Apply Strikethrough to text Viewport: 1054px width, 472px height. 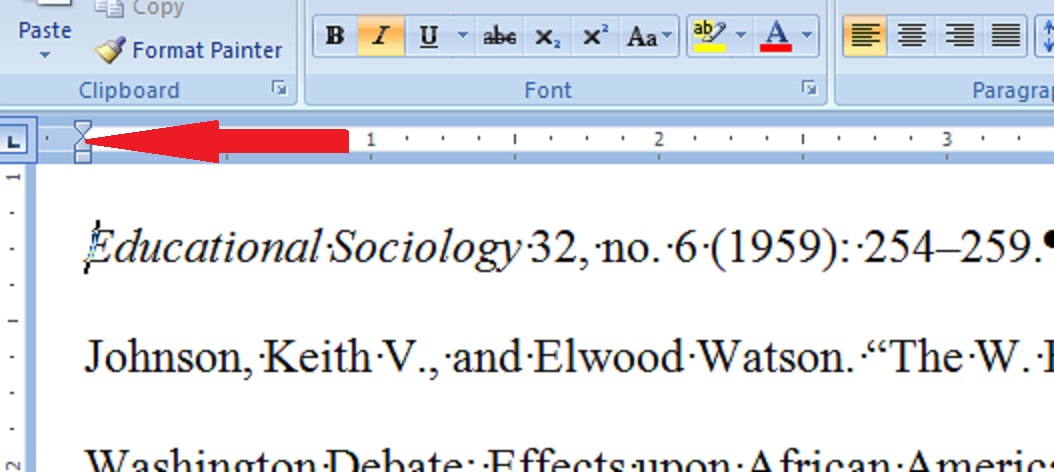(x=499, y=36)
